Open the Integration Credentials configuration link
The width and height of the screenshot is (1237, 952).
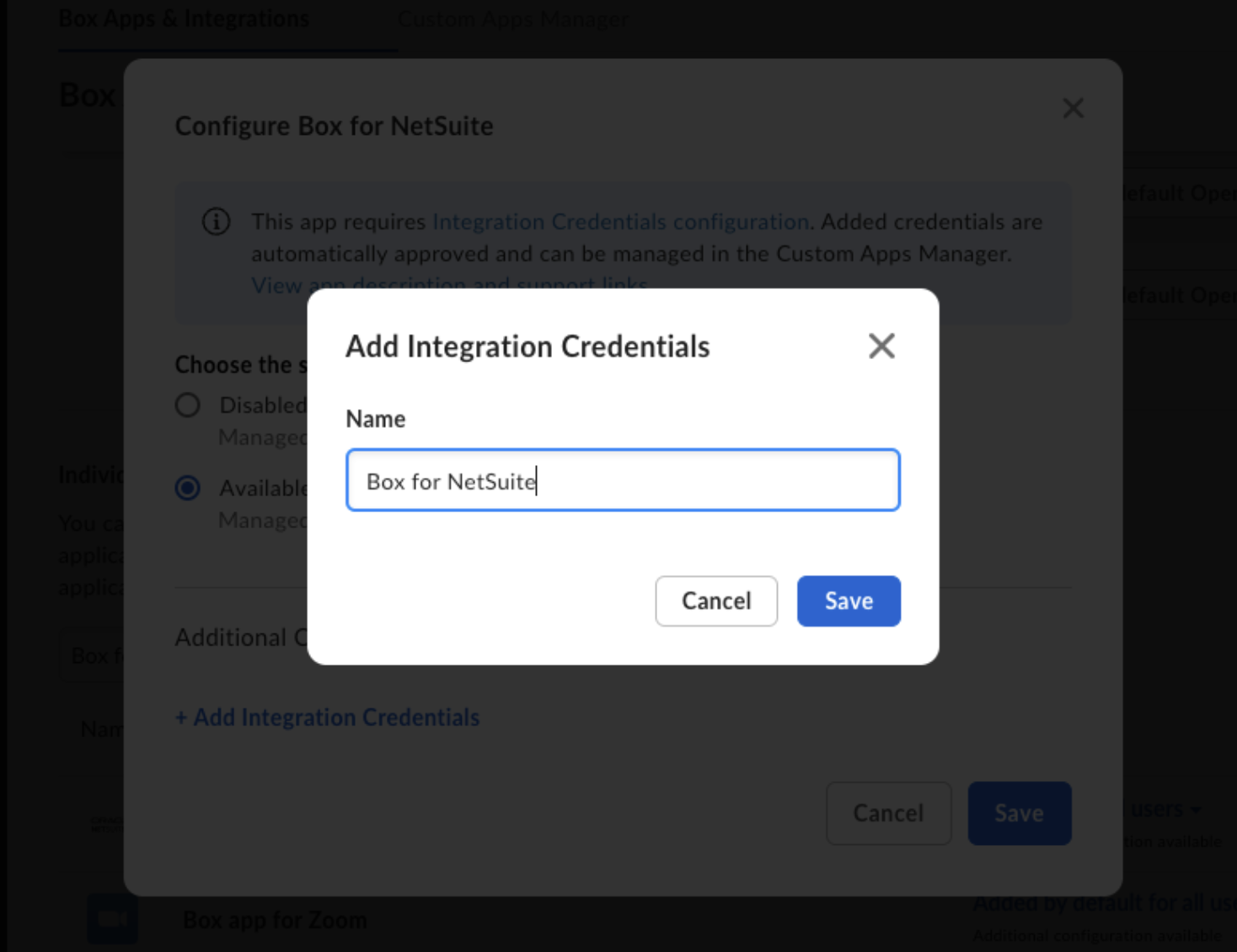point(619,222)
